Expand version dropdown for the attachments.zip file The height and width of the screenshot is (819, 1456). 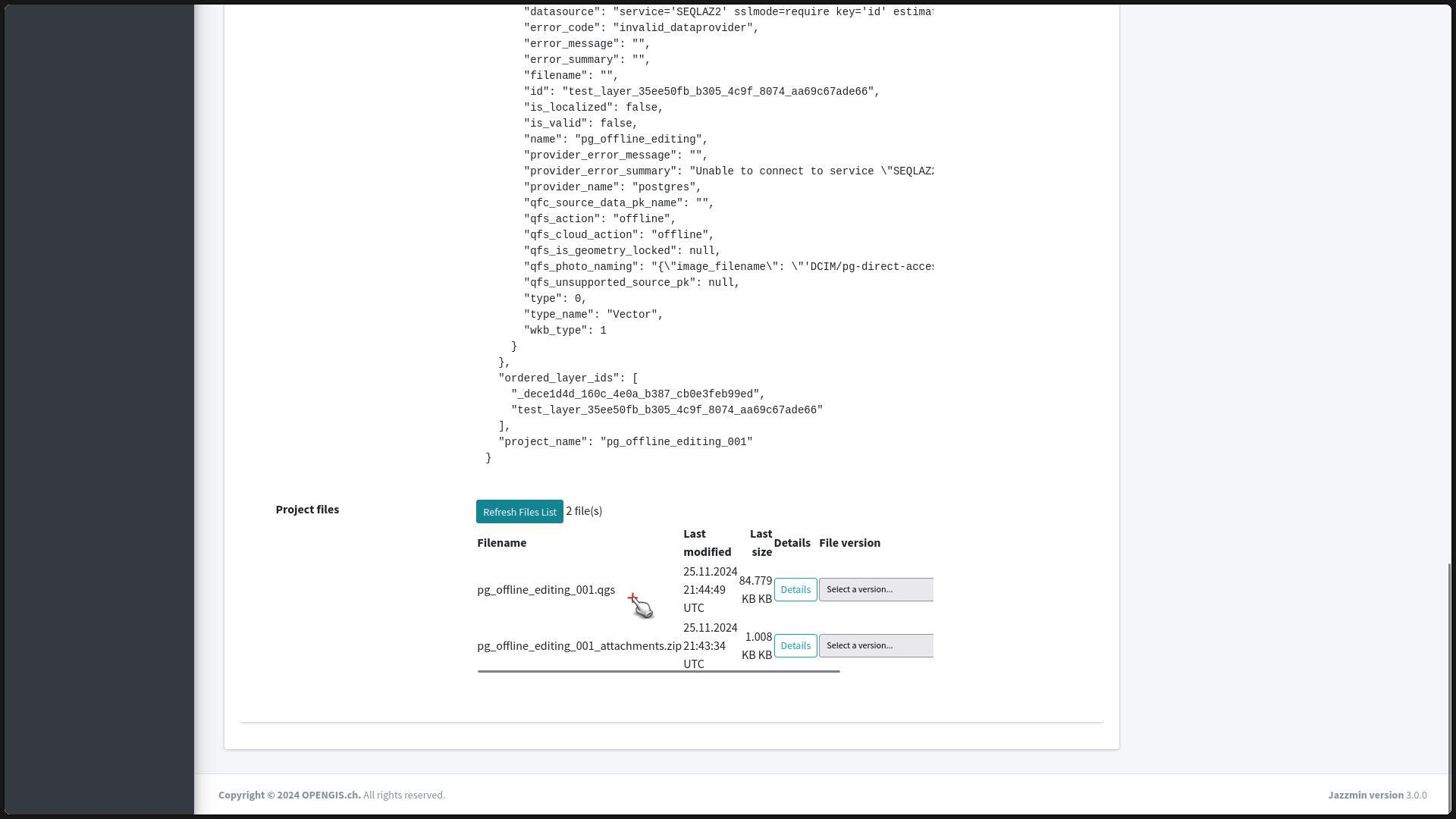tap(876, 646)
